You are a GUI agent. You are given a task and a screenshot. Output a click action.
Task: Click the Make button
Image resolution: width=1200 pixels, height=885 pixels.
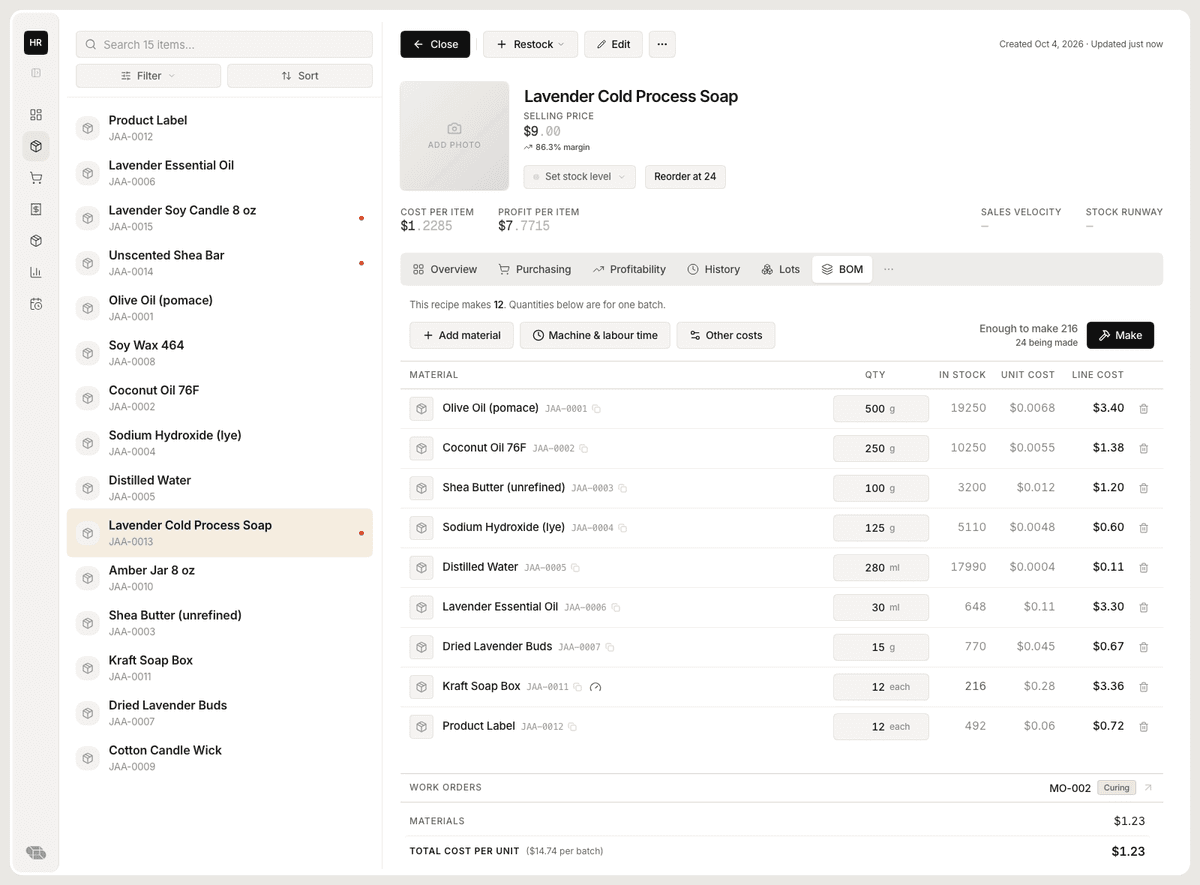coord(1120,335)
